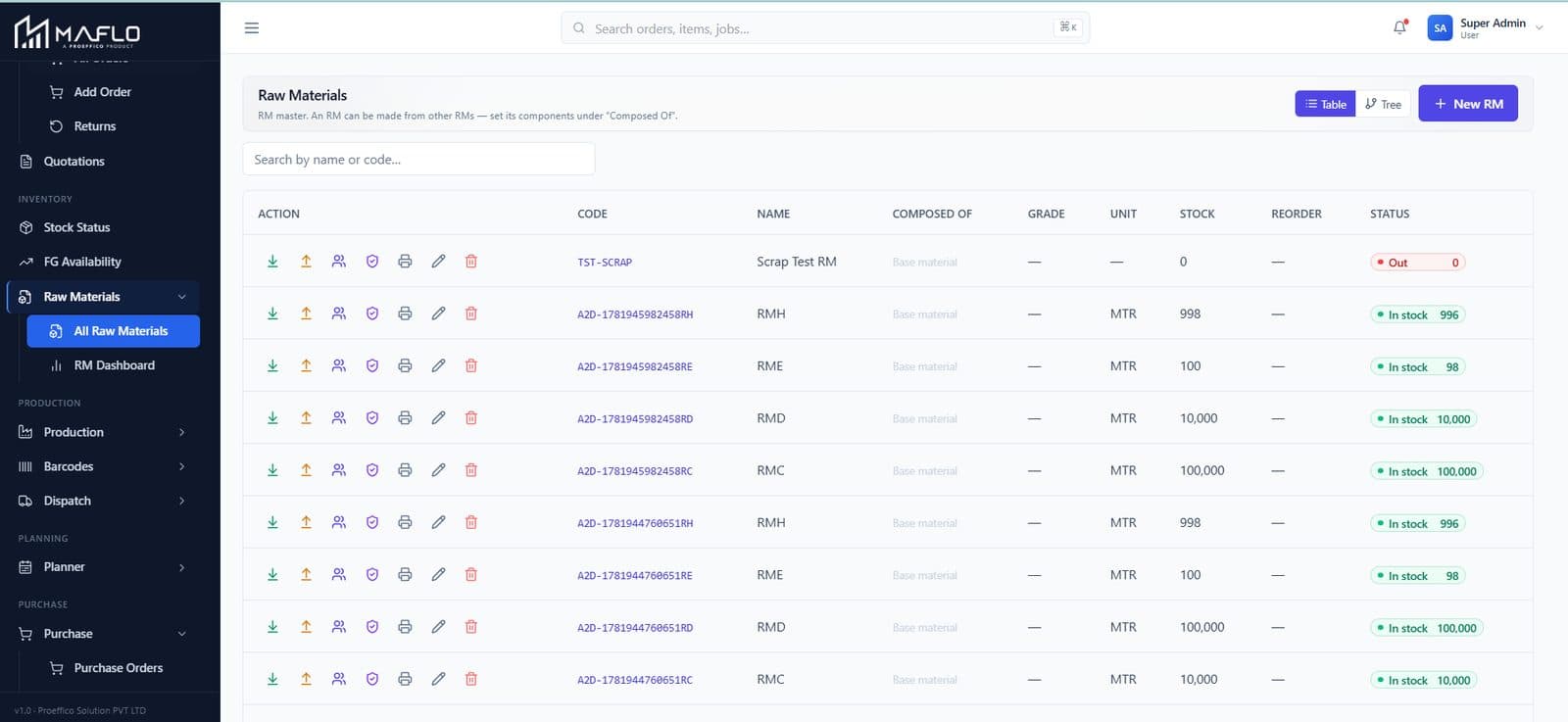The height and width of the screenshot is (722, 1568).
Task: Open the notifications bell
Action: (x=1399, y=27)
